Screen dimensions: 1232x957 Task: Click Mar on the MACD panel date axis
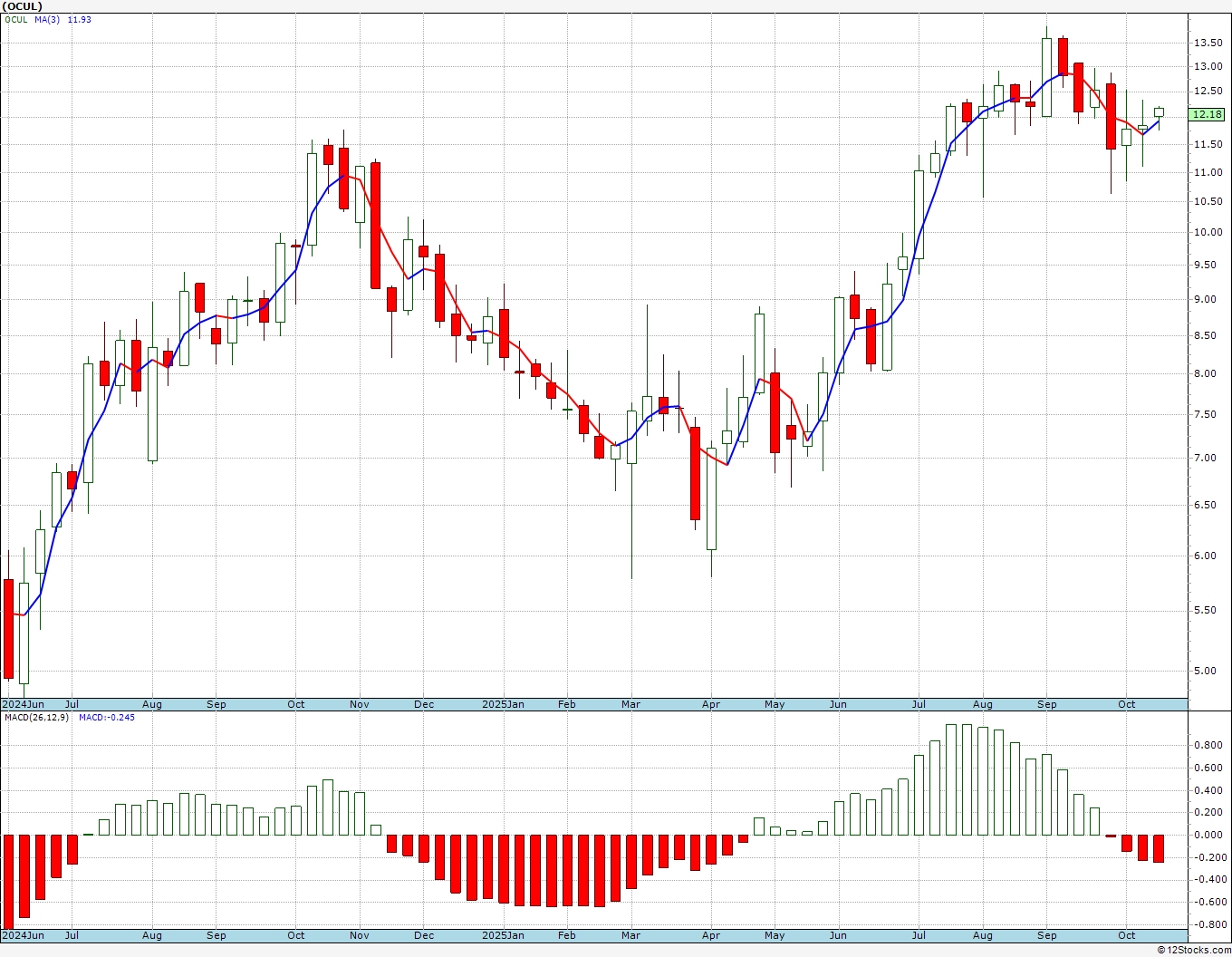tap(631, 935)
